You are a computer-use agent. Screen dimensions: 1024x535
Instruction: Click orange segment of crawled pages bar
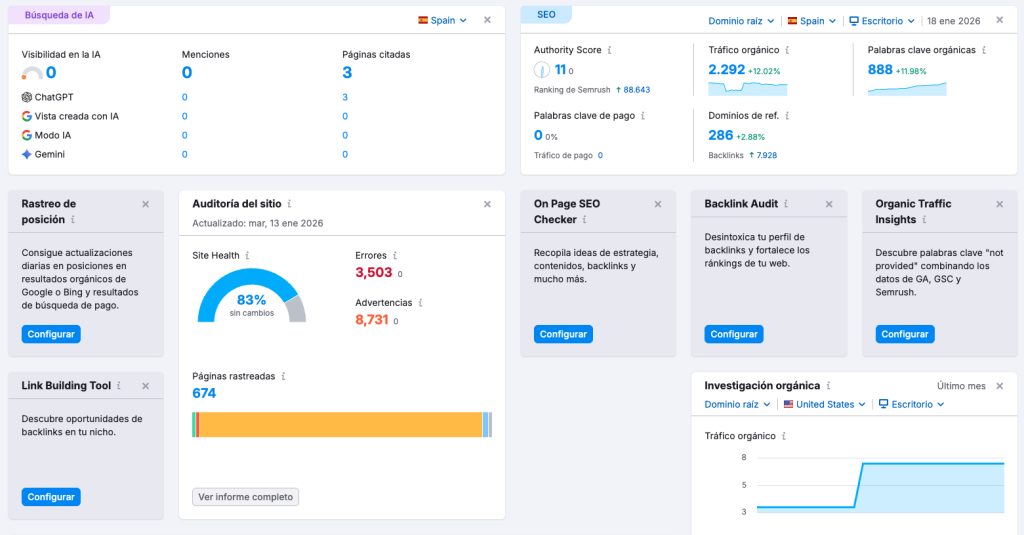[340, 425]
